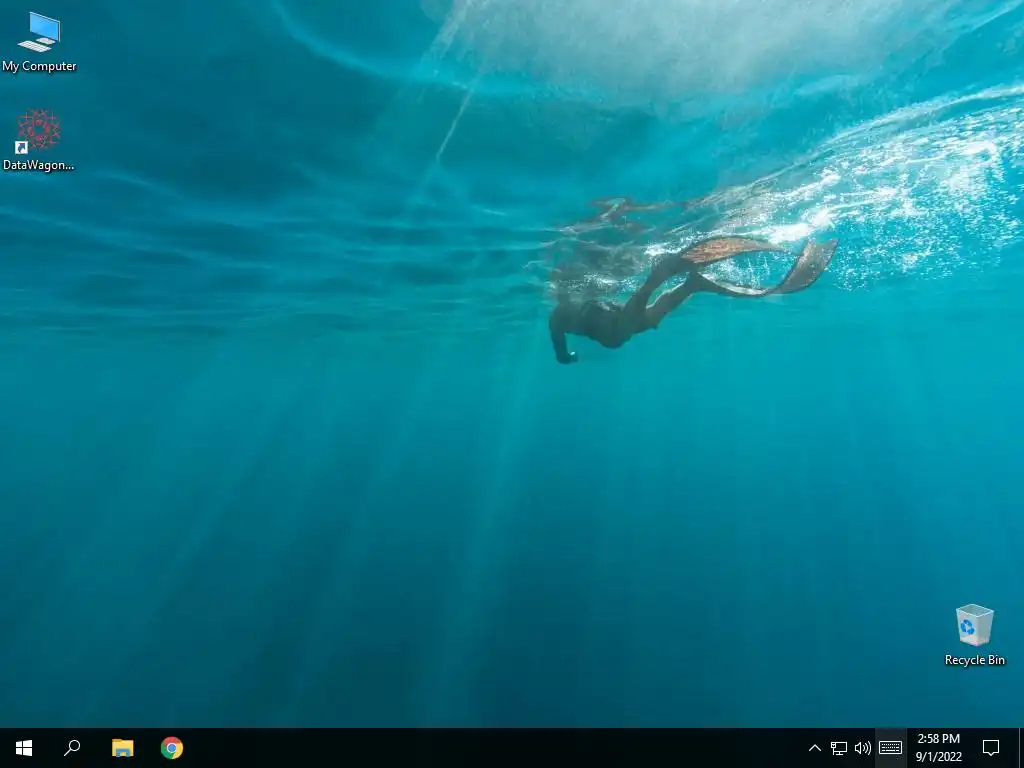Screen dimensions: 1024x768
Task: Open the Windows Start menu
Action: (x=24, y=748)
